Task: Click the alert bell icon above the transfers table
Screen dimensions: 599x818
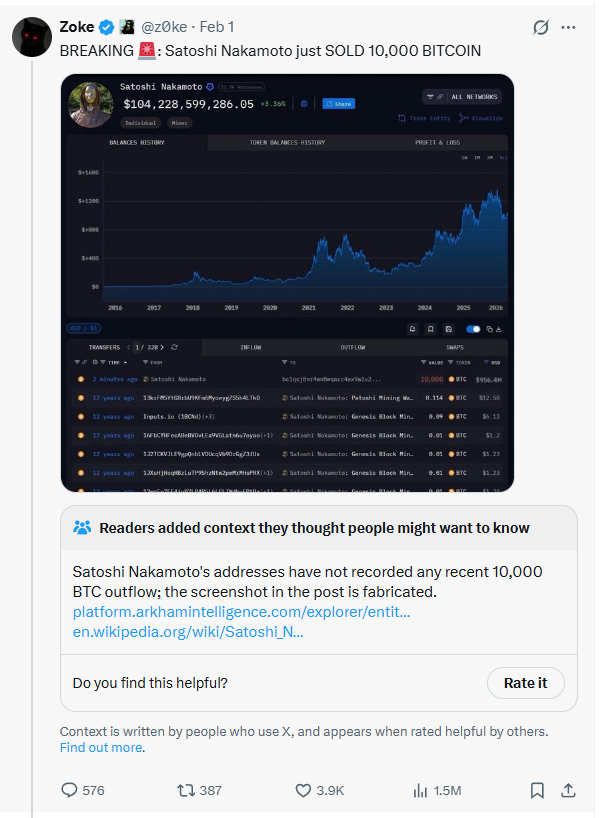Action: 412,328
